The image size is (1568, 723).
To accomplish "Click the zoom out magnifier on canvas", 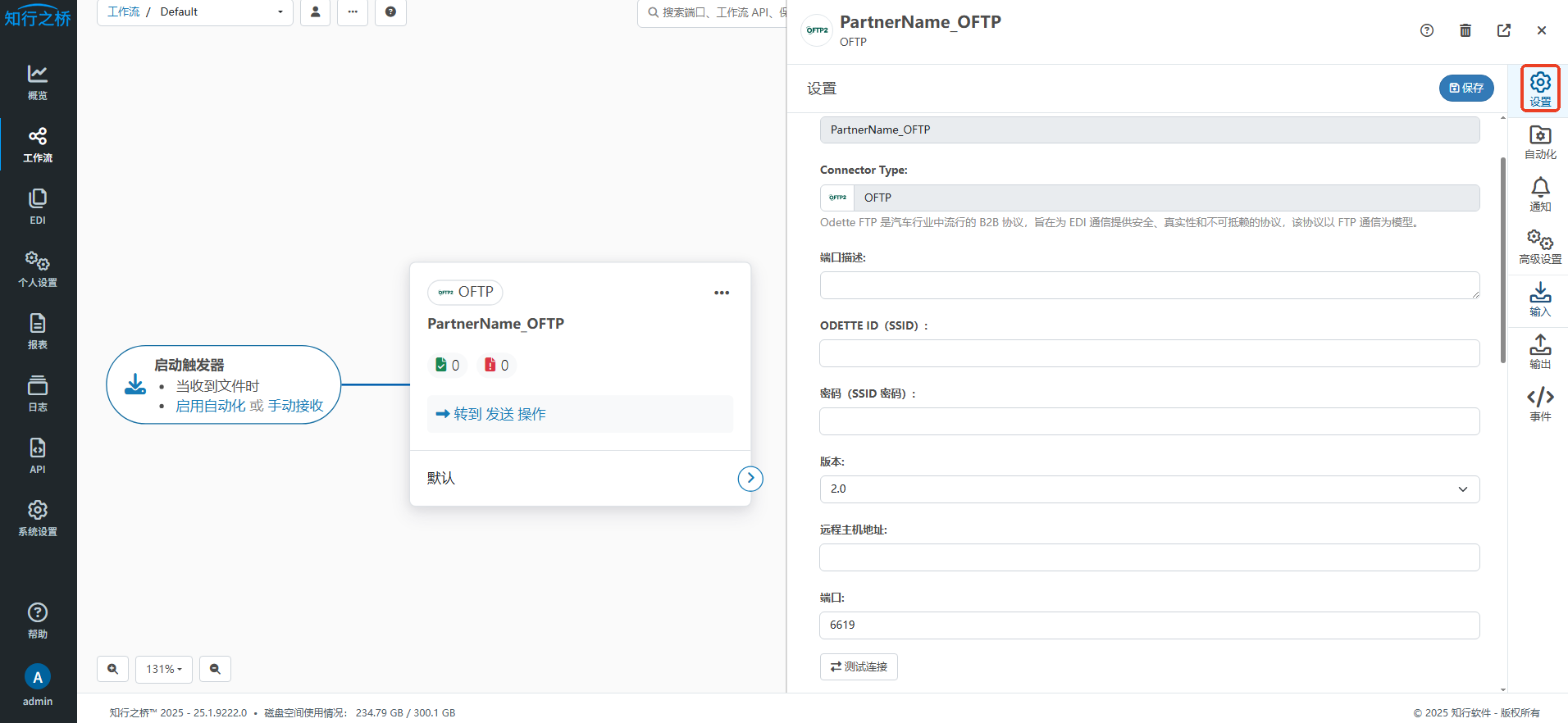I will pos(215,669).
